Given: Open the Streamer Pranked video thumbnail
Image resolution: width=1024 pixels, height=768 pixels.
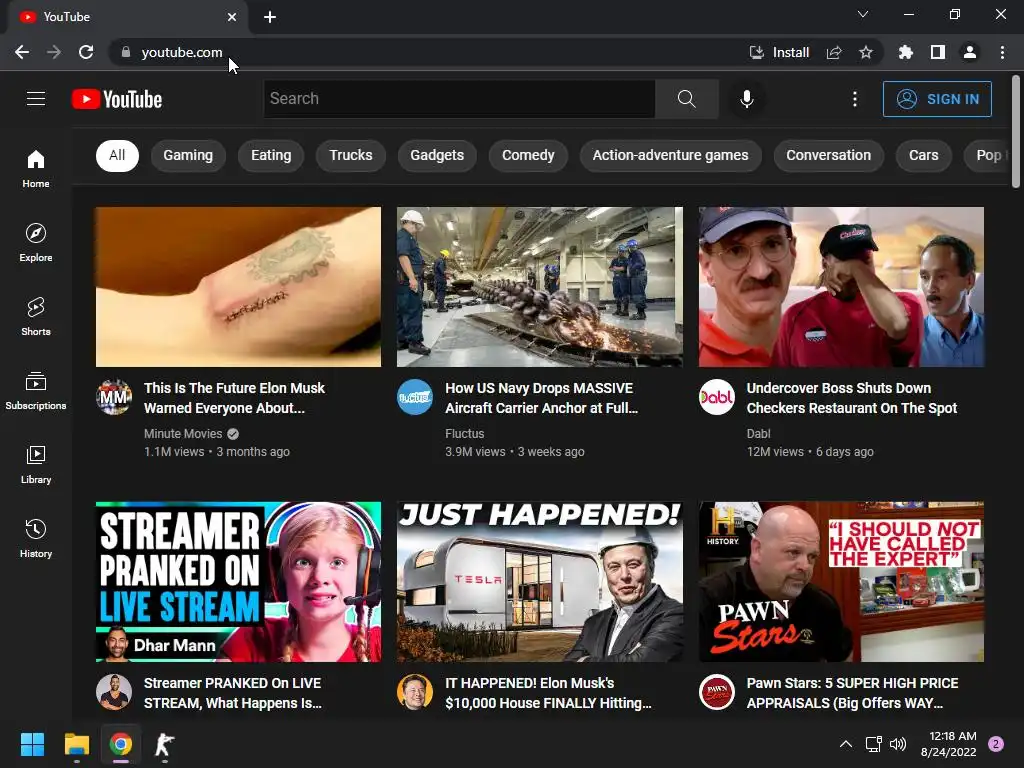Looking at the screenshot, I should [x=238, y=582].
